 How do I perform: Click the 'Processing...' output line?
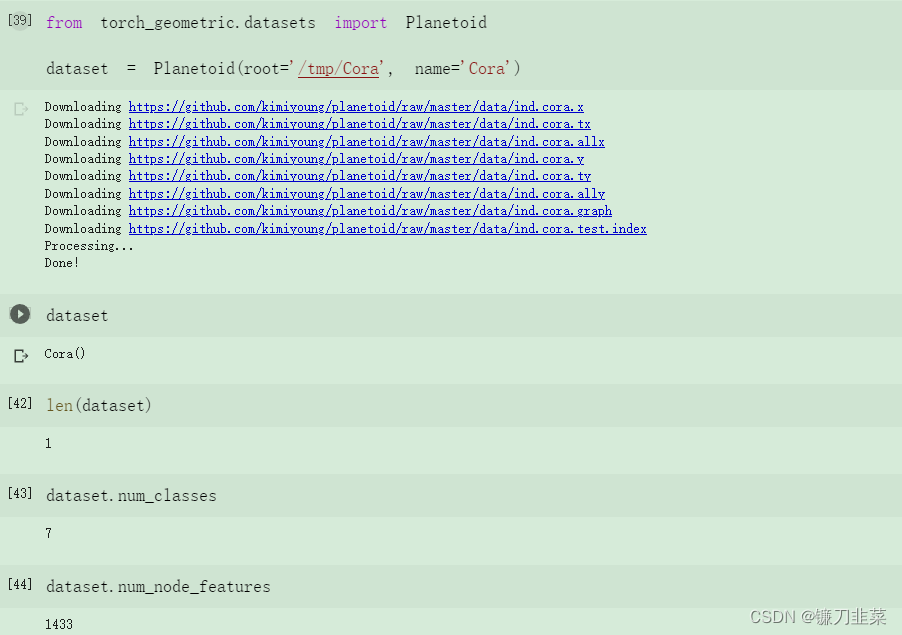(89, 246)
